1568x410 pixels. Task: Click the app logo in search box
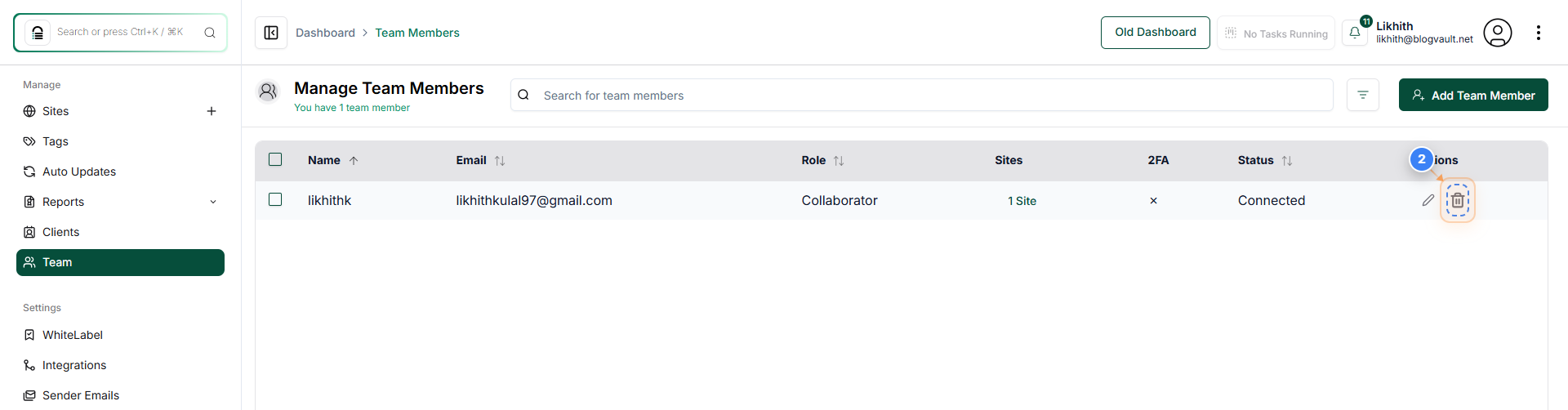(38, 33)
